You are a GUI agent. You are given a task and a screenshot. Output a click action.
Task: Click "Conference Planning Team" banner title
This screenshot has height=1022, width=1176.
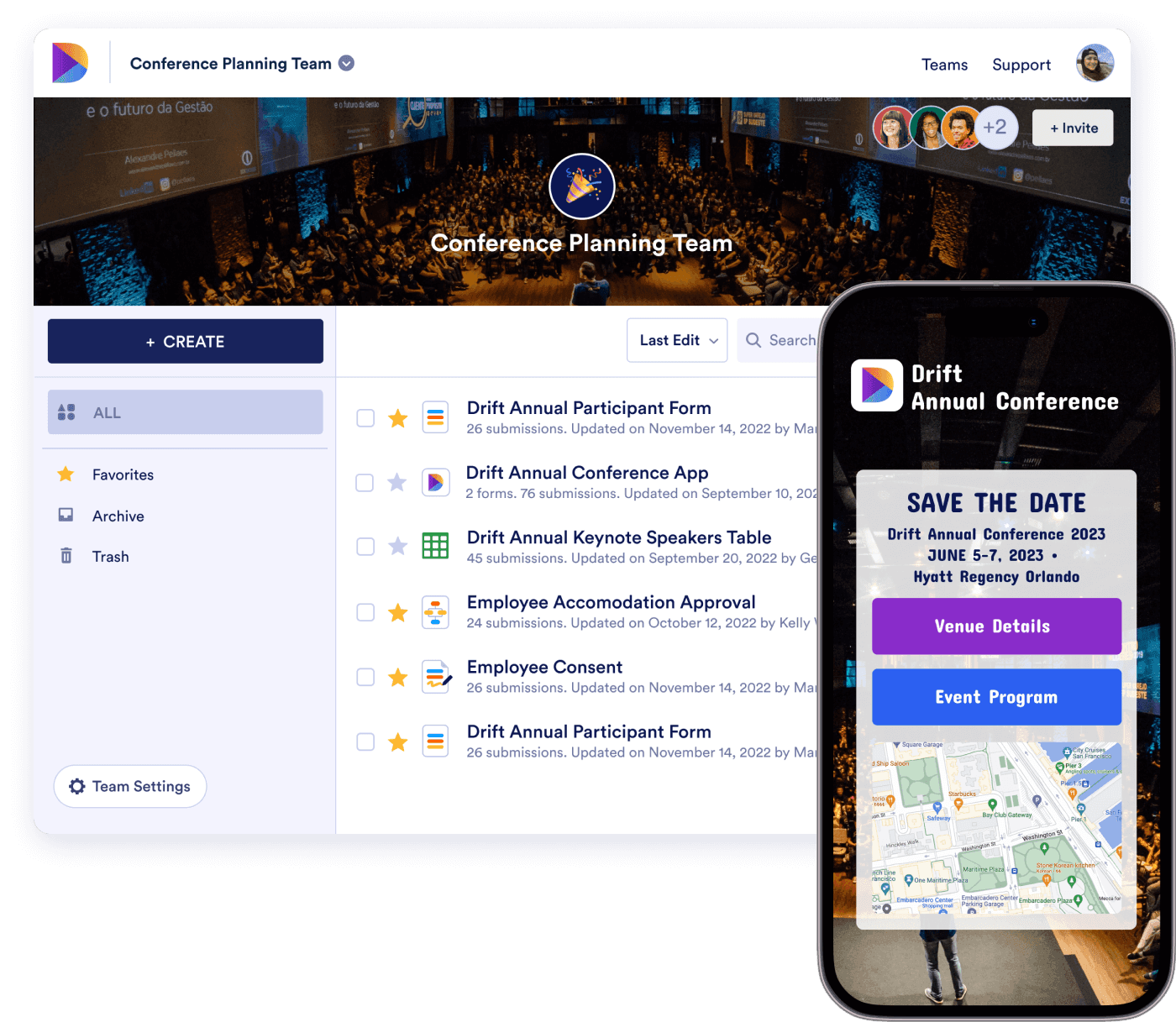tap(581, 244)
